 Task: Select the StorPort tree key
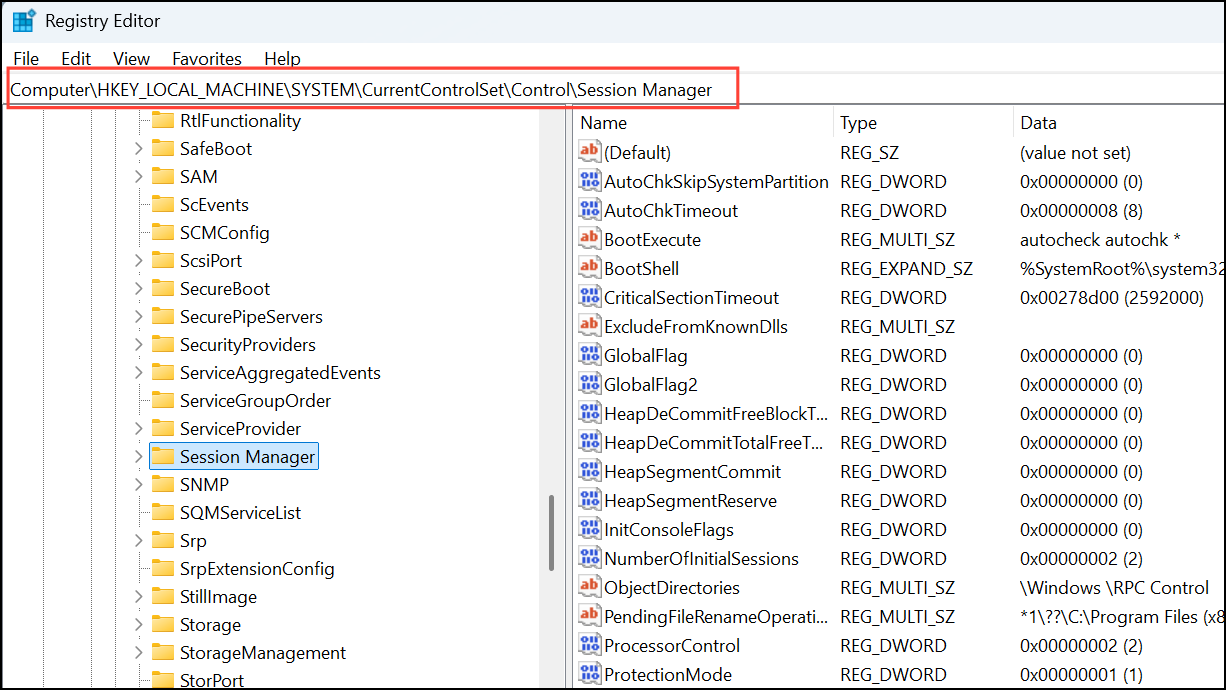click(x=212, y=681)
